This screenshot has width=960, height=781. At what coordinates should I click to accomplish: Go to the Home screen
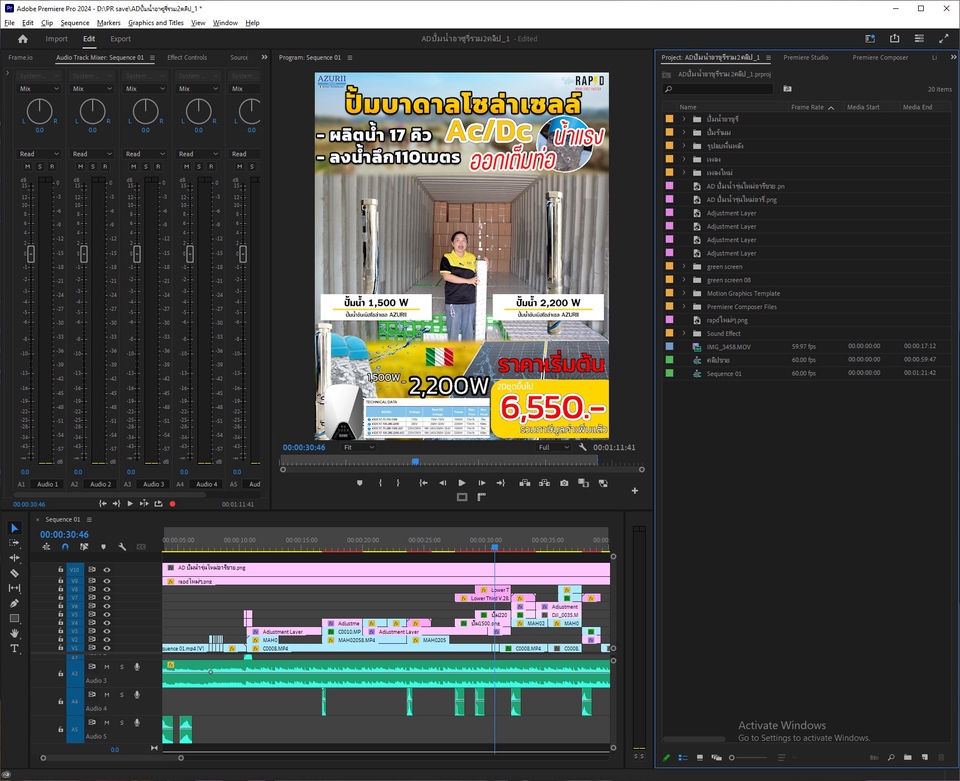23,39
